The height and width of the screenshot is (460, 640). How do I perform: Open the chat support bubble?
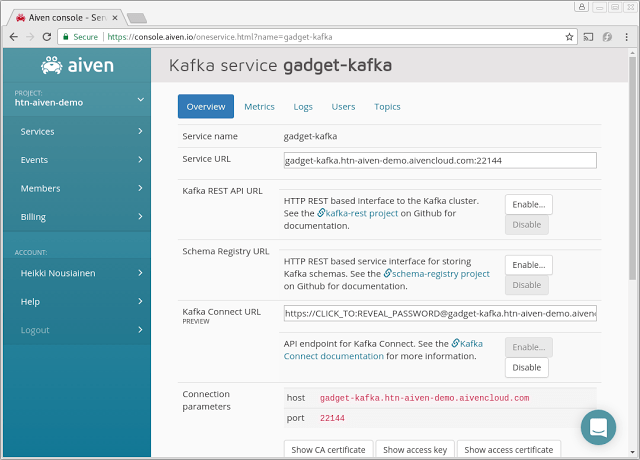pyautogui.click(x=598, y=427)
